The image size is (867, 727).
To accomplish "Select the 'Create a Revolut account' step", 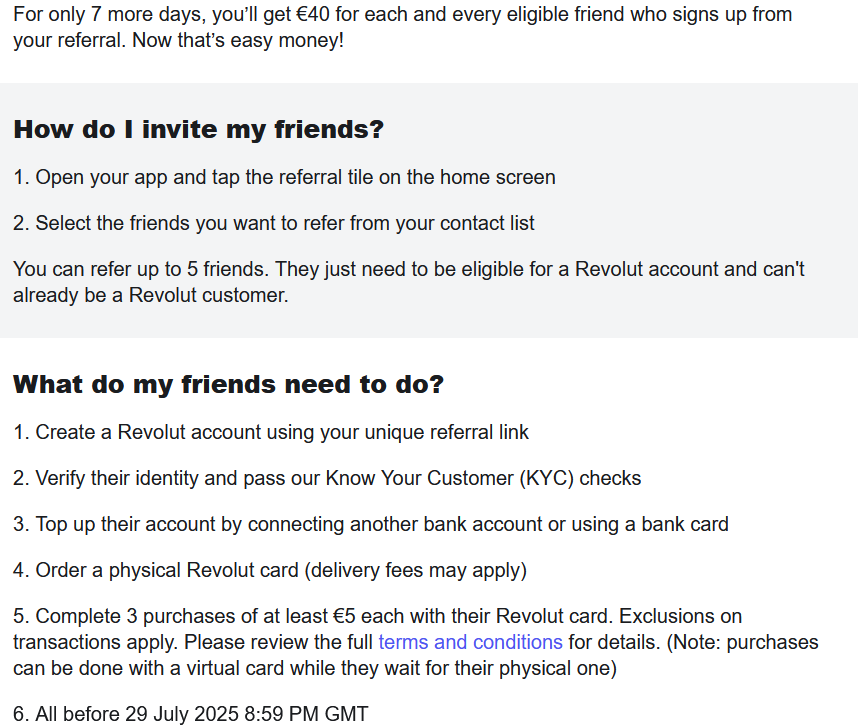I will [x=271, y=432].
